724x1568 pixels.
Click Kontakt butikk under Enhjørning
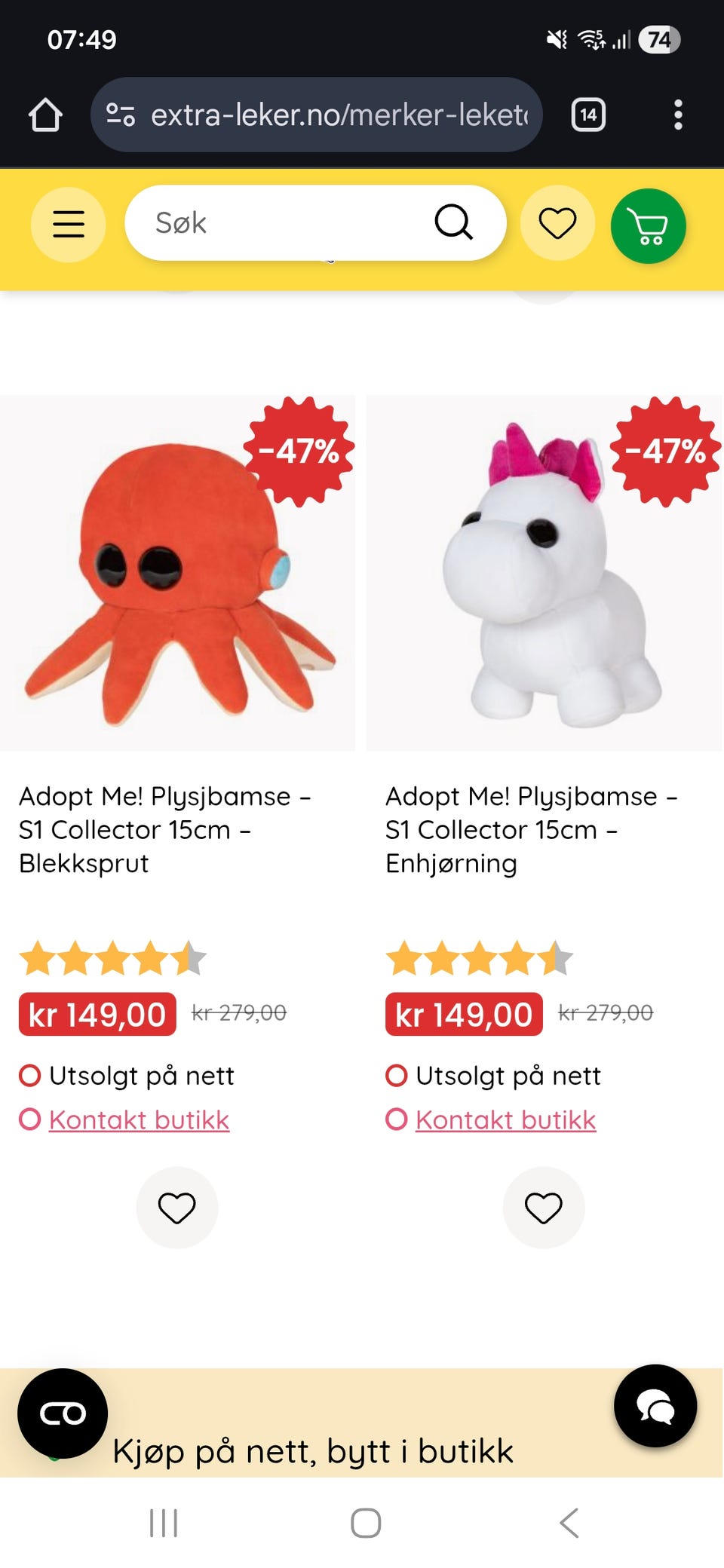coord(505,1119)
